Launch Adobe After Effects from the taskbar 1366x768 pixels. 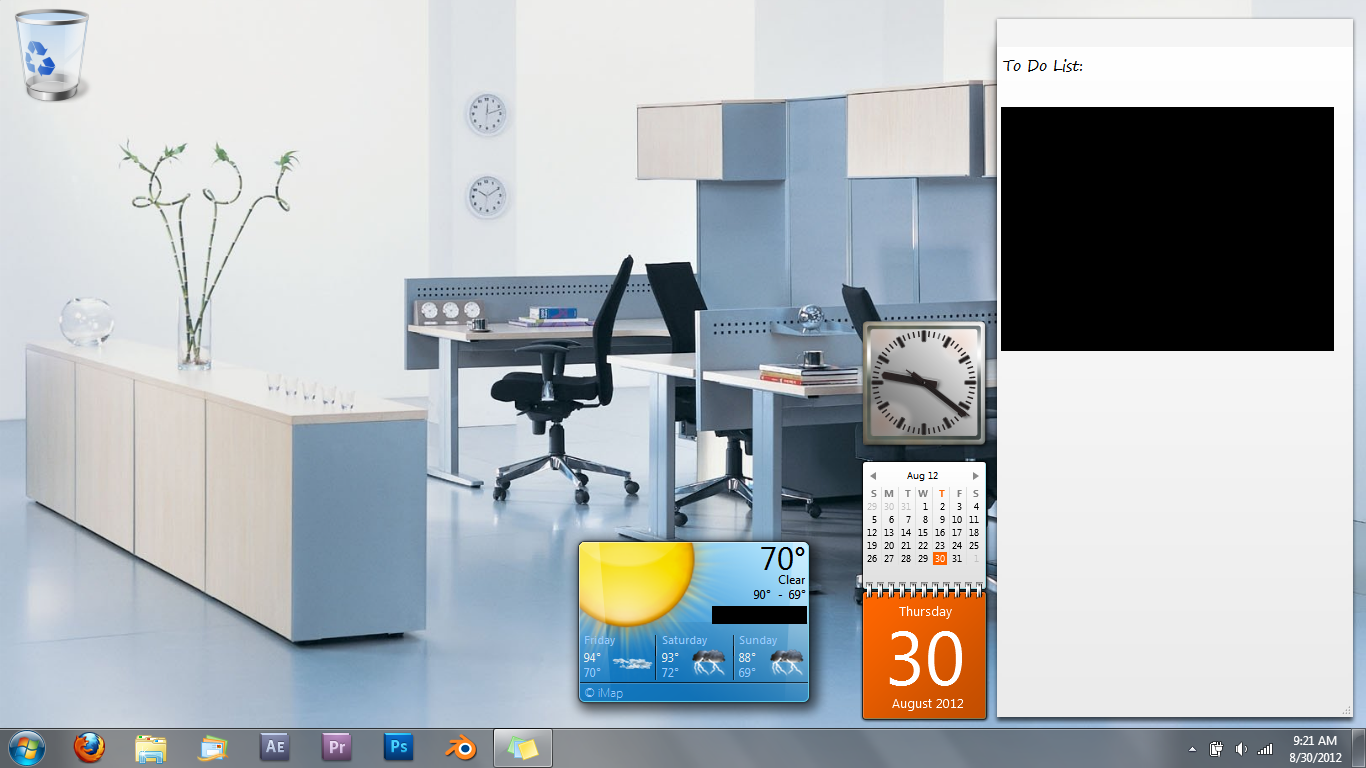(x=275, y=747)
